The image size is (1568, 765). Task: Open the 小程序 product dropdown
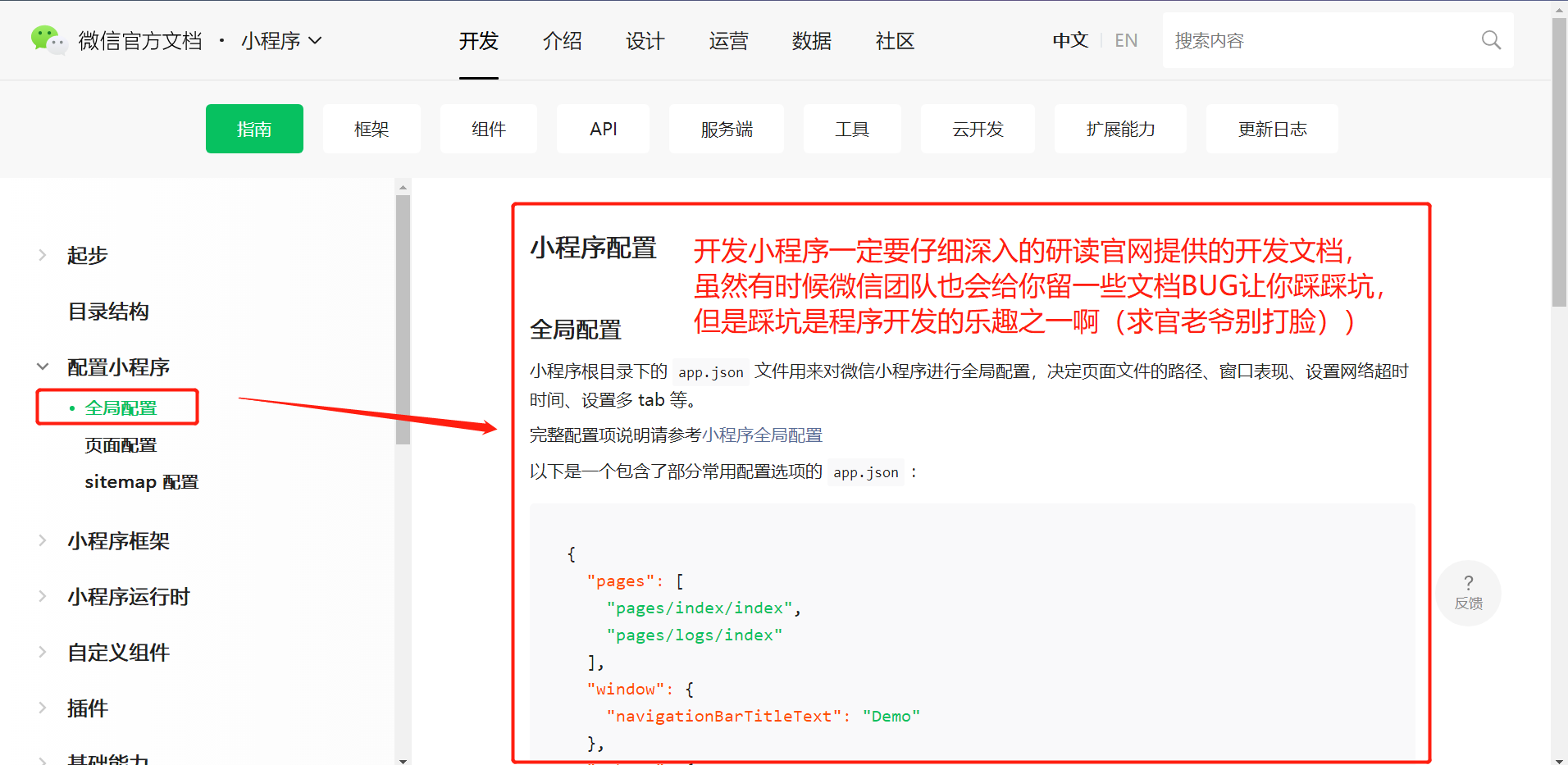tap(281, 40)
